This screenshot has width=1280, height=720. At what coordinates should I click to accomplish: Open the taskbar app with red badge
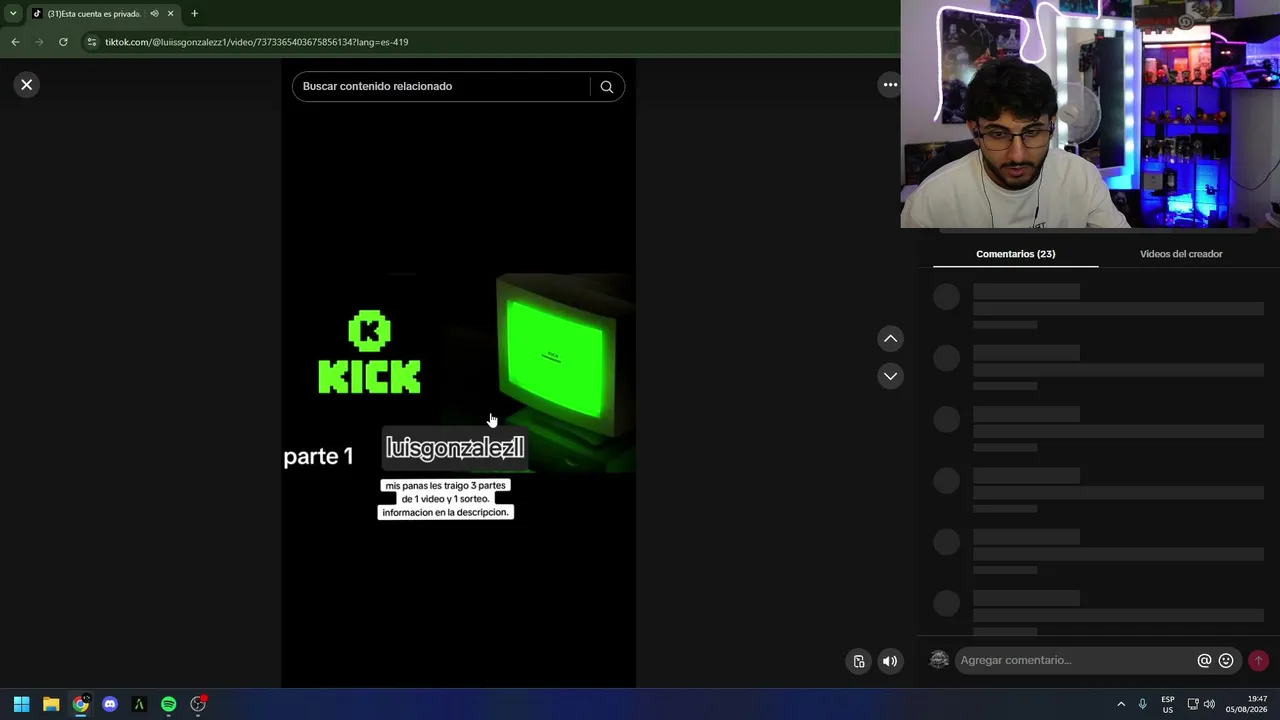coord(198,705)
